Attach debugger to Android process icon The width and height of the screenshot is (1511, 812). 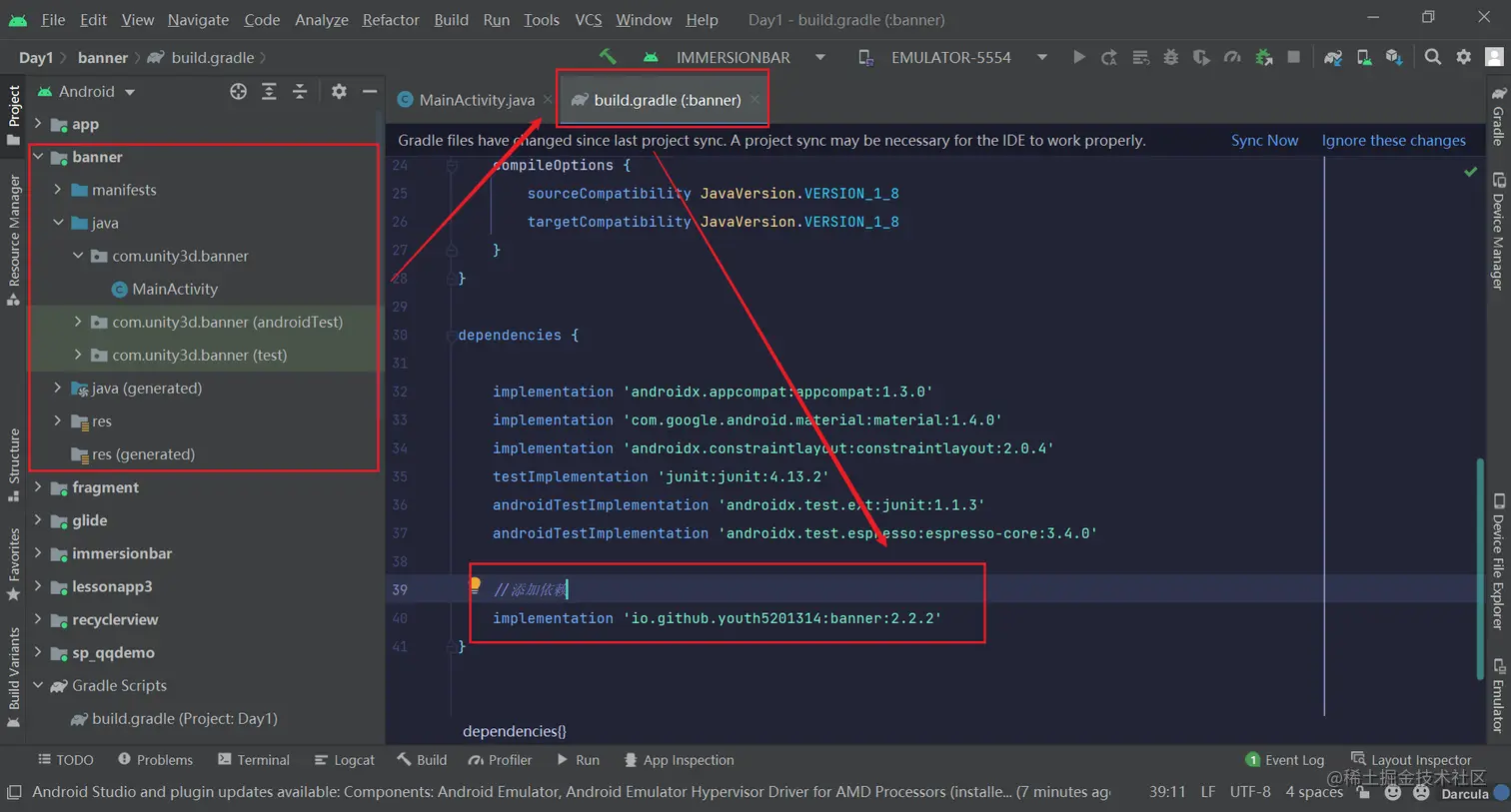(1263, 57)
